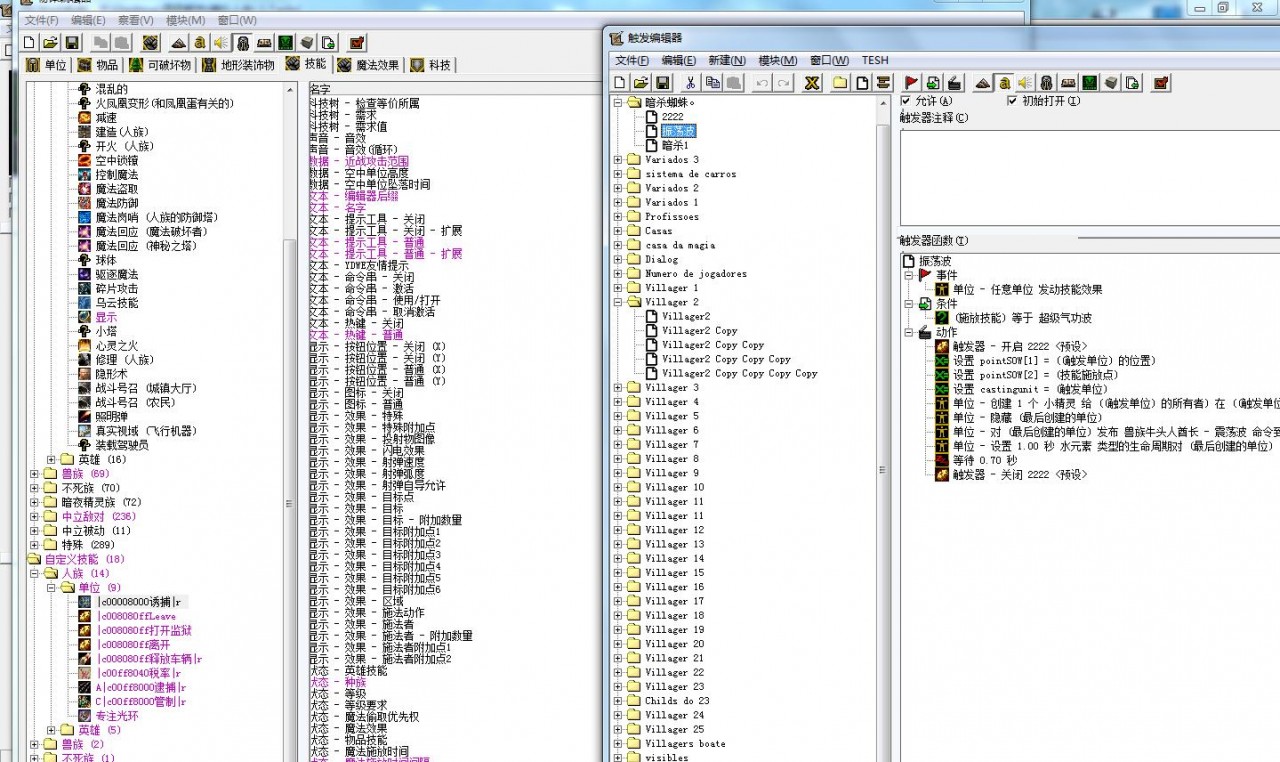This screenshot has width=1280, height=762.
Task: Open Trigger Editor 'a' icon in Object Editor
Action: 200,43
